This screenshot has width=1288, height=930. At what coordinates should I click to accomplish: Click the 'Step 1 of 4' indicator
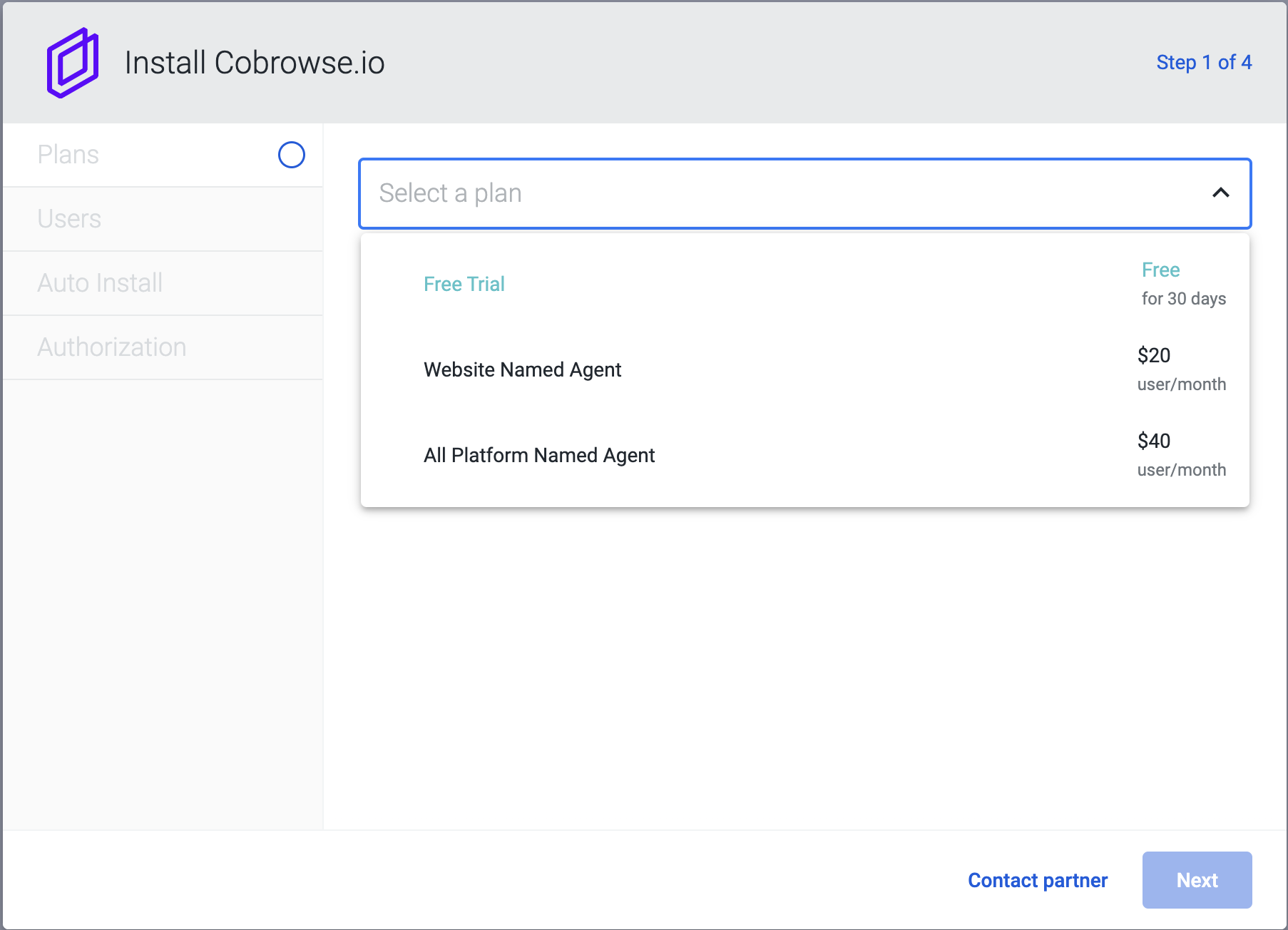[1203, 63]
